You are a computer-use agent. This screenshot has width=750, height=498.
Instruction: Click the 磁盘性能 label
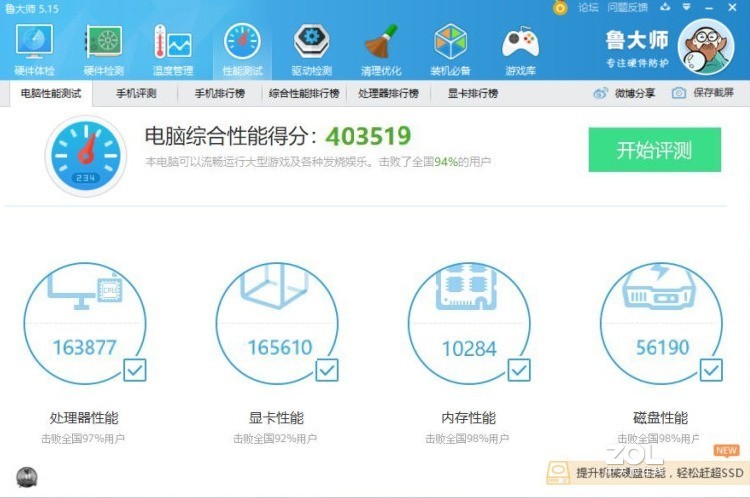tap(661, 418)
